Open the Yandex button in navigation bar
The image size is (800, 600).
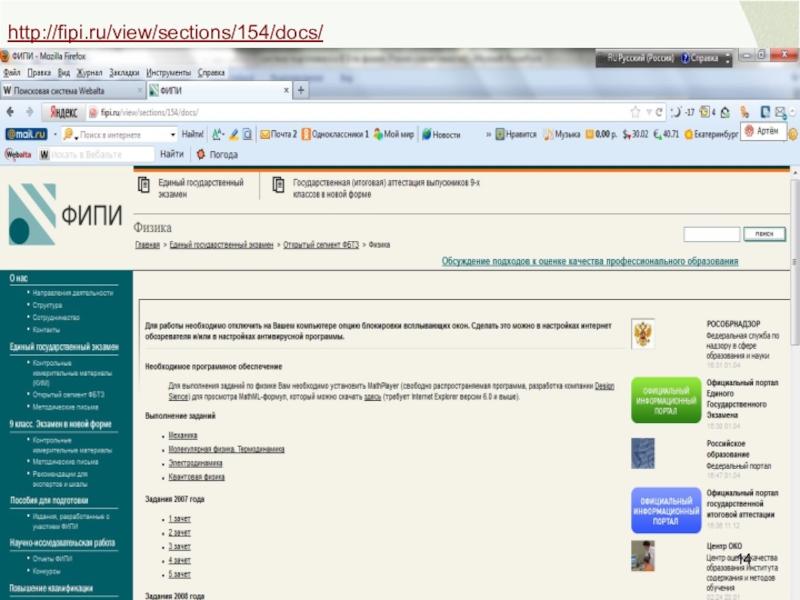[x=63, y=112]
